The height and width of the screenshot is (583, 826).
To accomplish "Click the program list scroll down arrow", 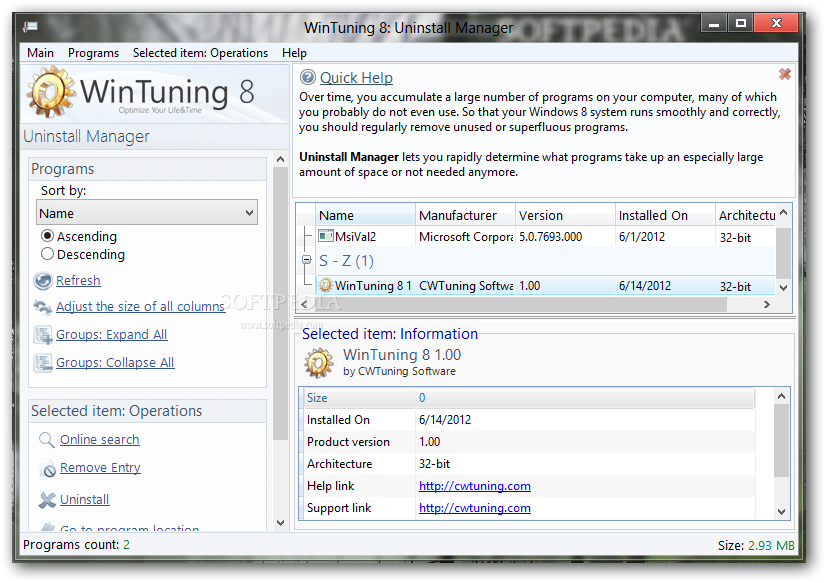I will pos(783,288).
